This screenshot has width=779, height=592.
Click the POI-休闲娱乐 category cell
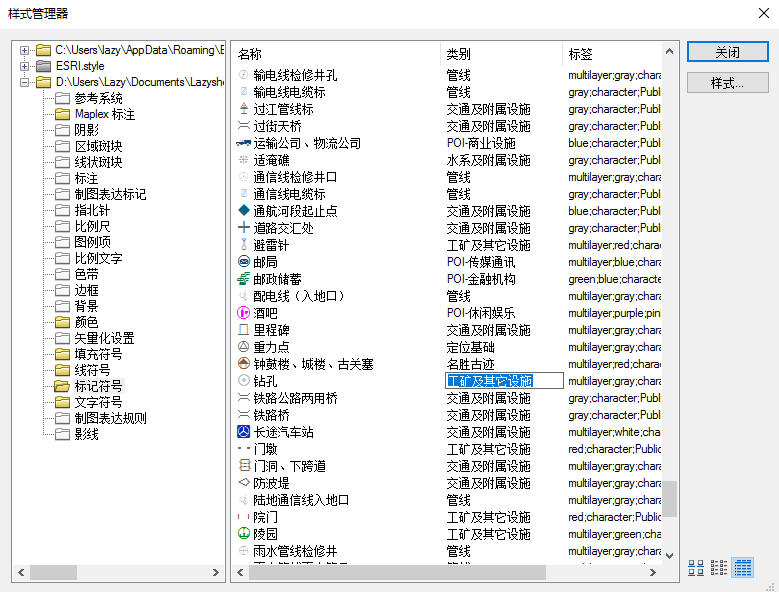[481, 313]
